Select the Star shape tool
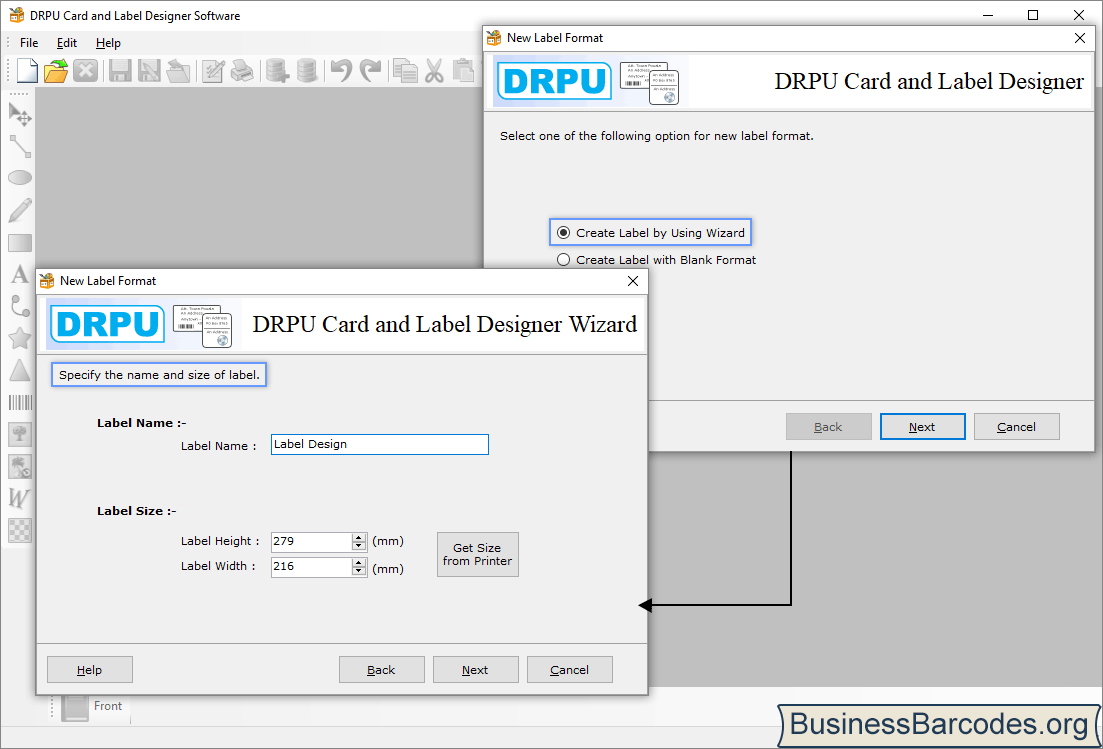This screenshot has height=749, width=1103. point(20,338)
